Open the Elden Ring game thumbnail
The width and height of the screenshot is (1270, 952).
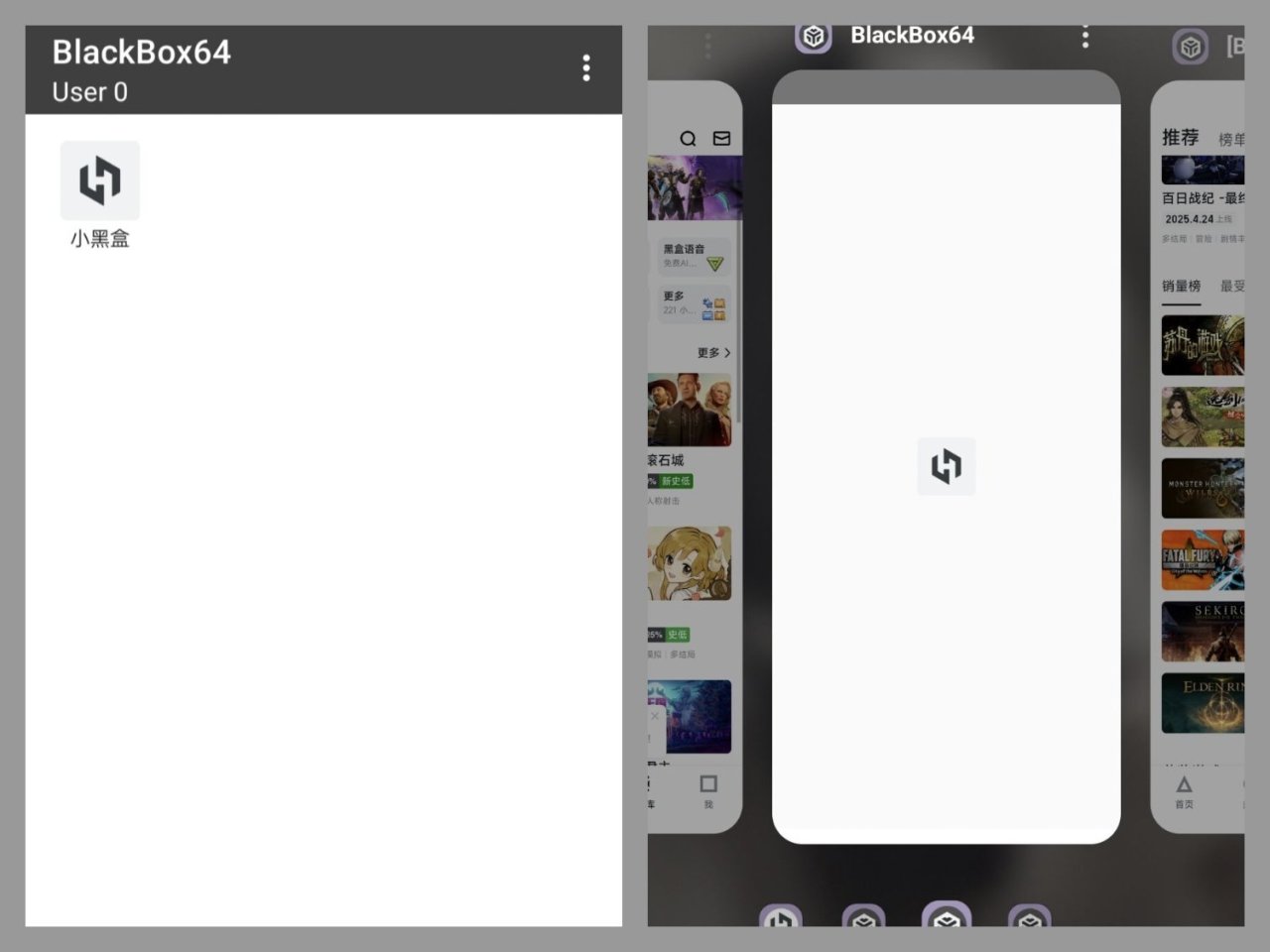[1203, 703]
